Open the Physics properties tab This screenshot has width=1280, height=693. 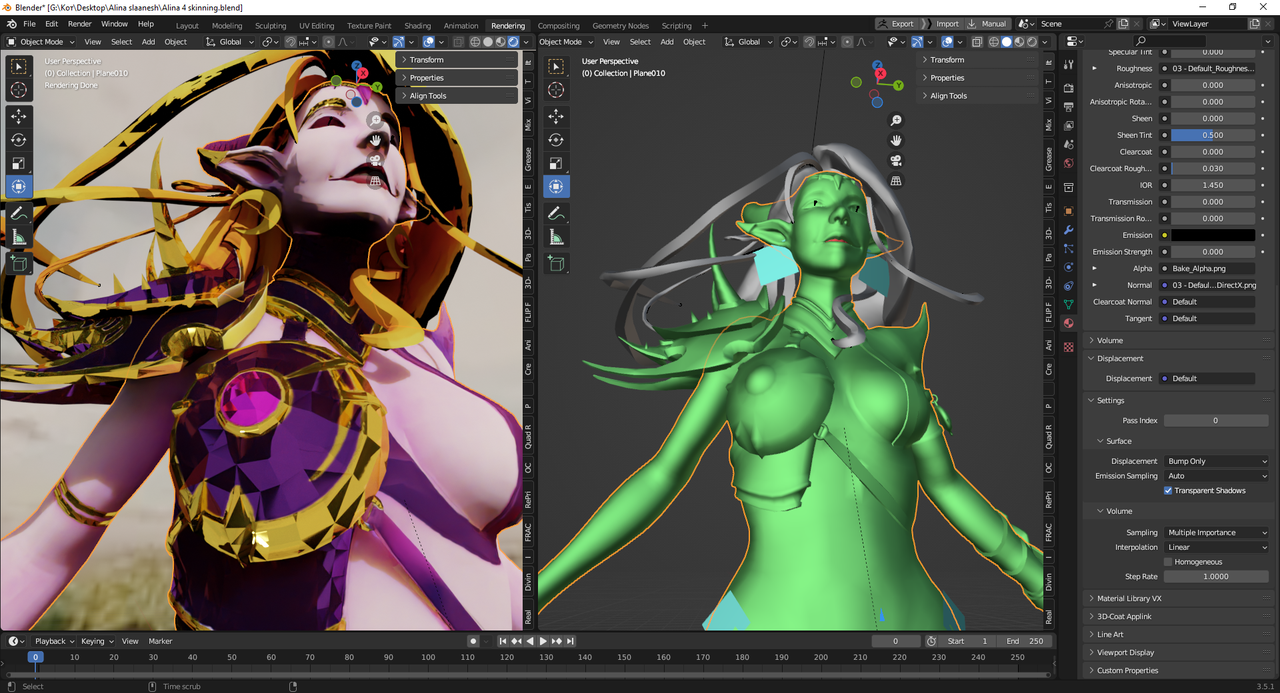tap(1069, 267)
